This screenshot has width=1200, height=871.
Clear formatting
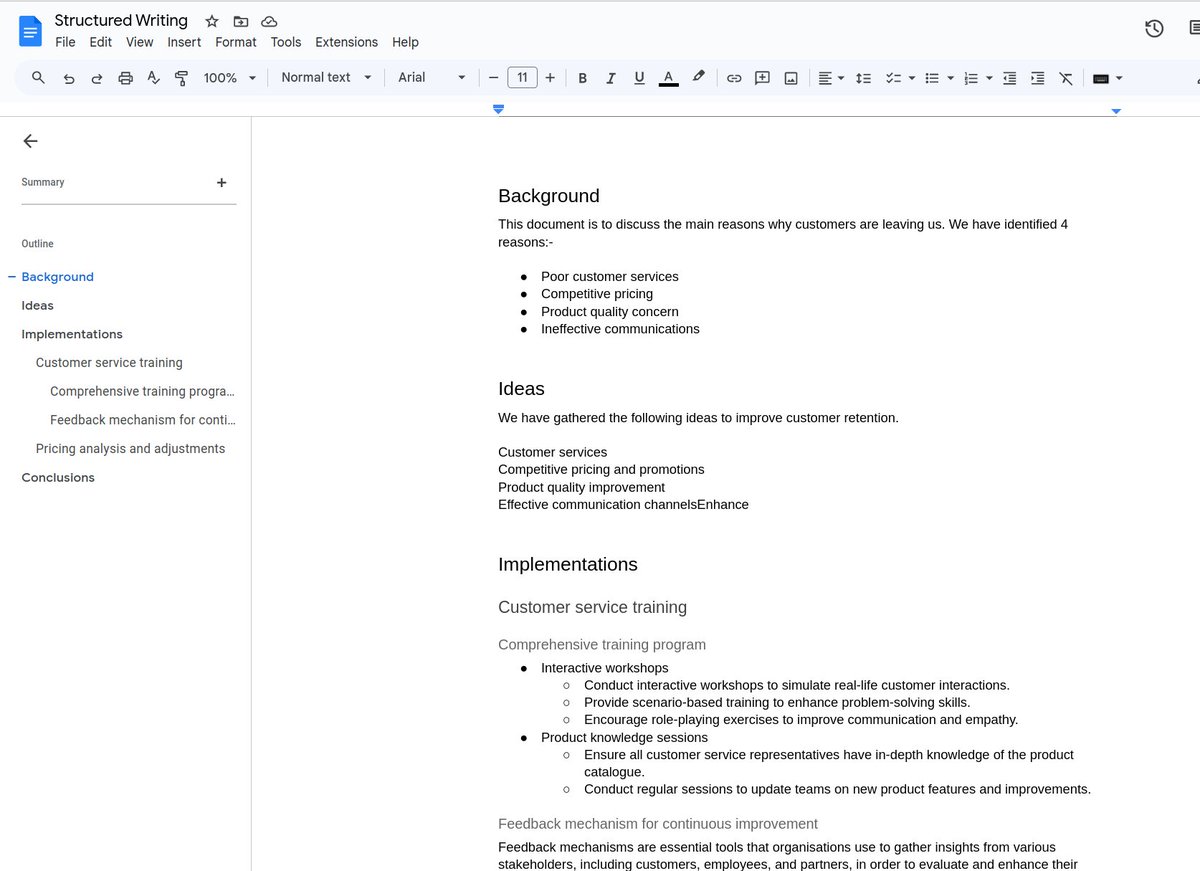[1066, 78]
